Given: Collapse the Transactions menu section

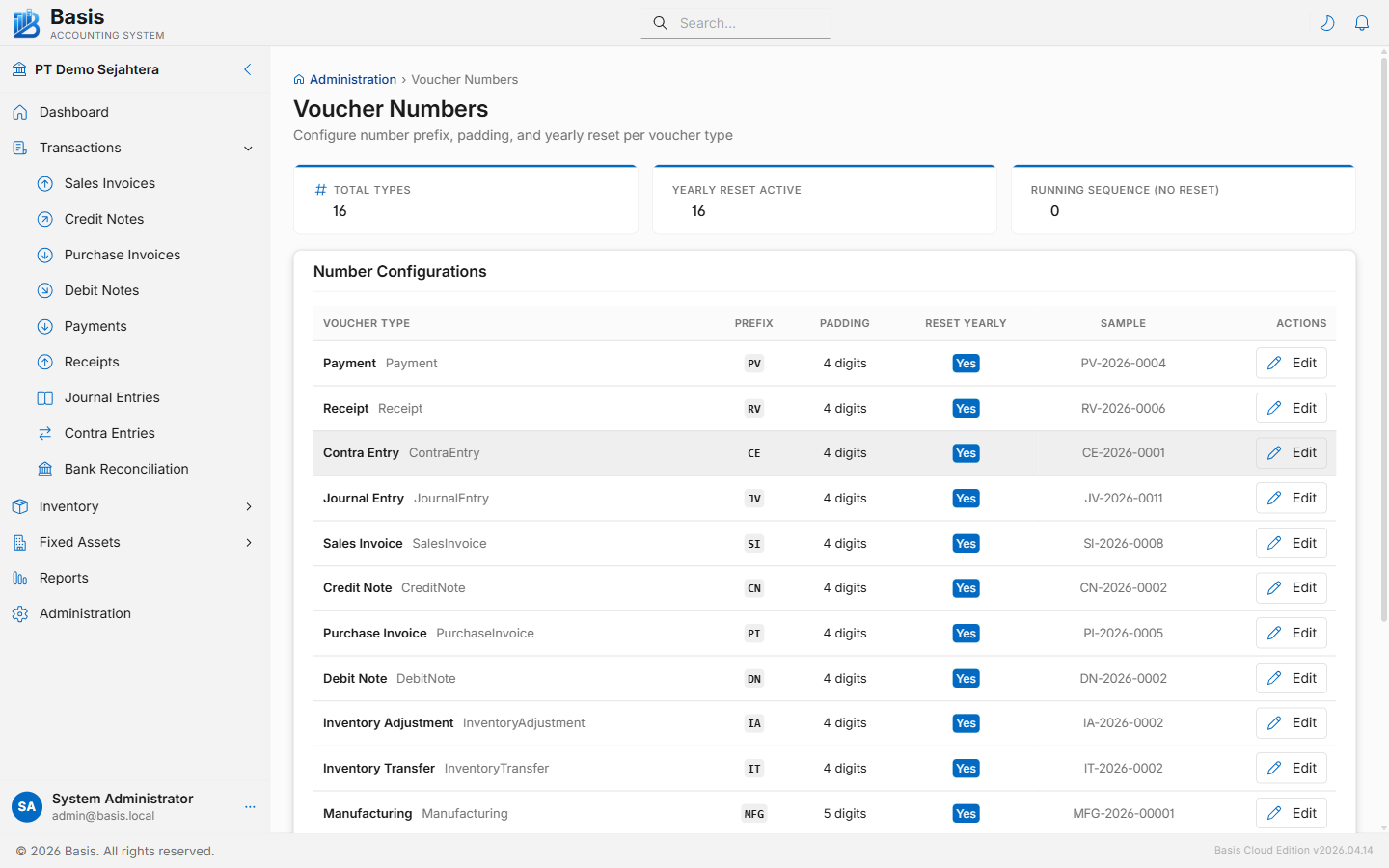Looking at the screenshot, I should (248, 149).
